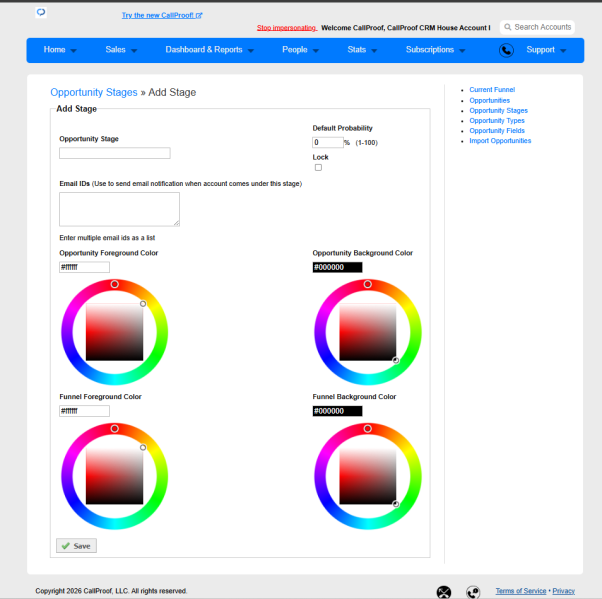The image size is (602, 599).
Task: Click the Email IDs text area
Action: coord(119,209)
